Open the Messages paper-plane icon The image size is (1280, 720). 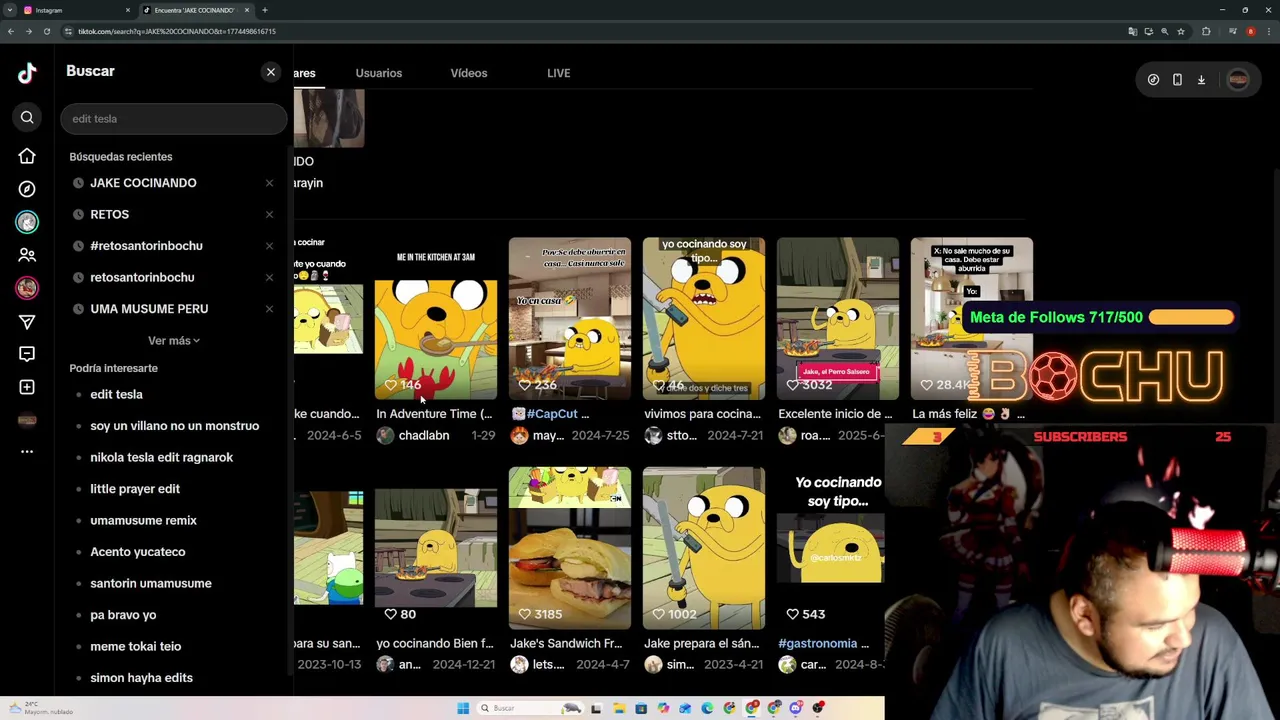point(27,322)
